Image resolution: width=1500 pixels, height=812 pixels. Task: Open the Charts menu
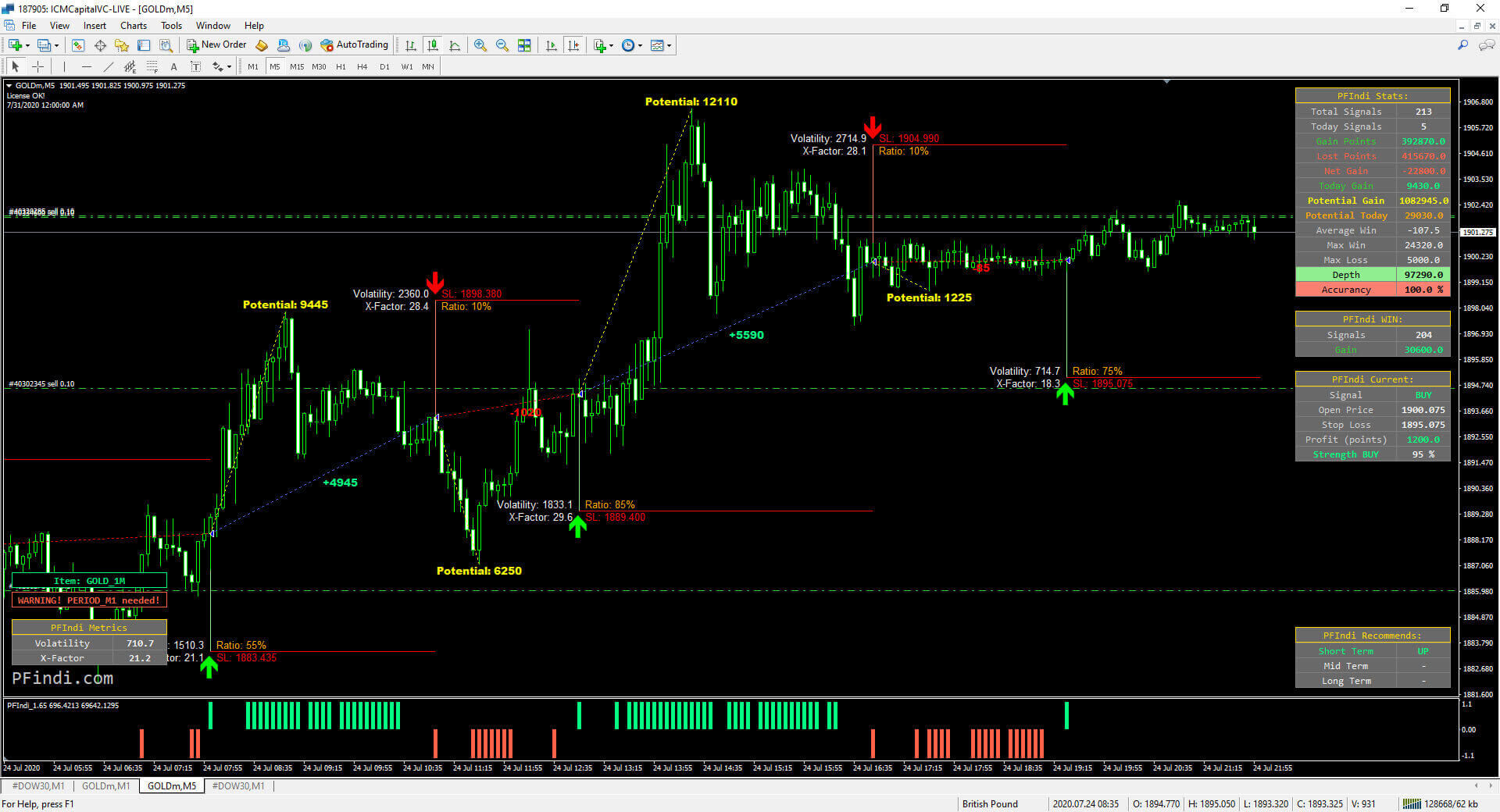click(133, 26)
